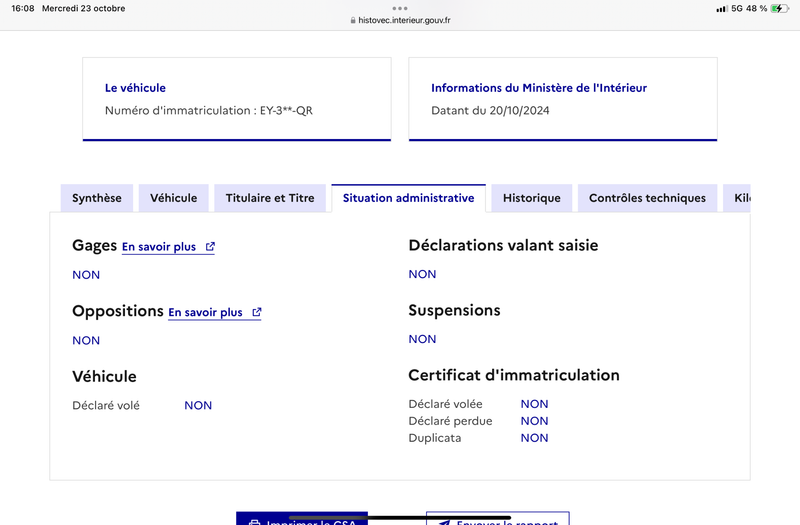Viewport: 800px width, 525px height.
Task: Open the Synthèse tab
Action: click(97, 198)
